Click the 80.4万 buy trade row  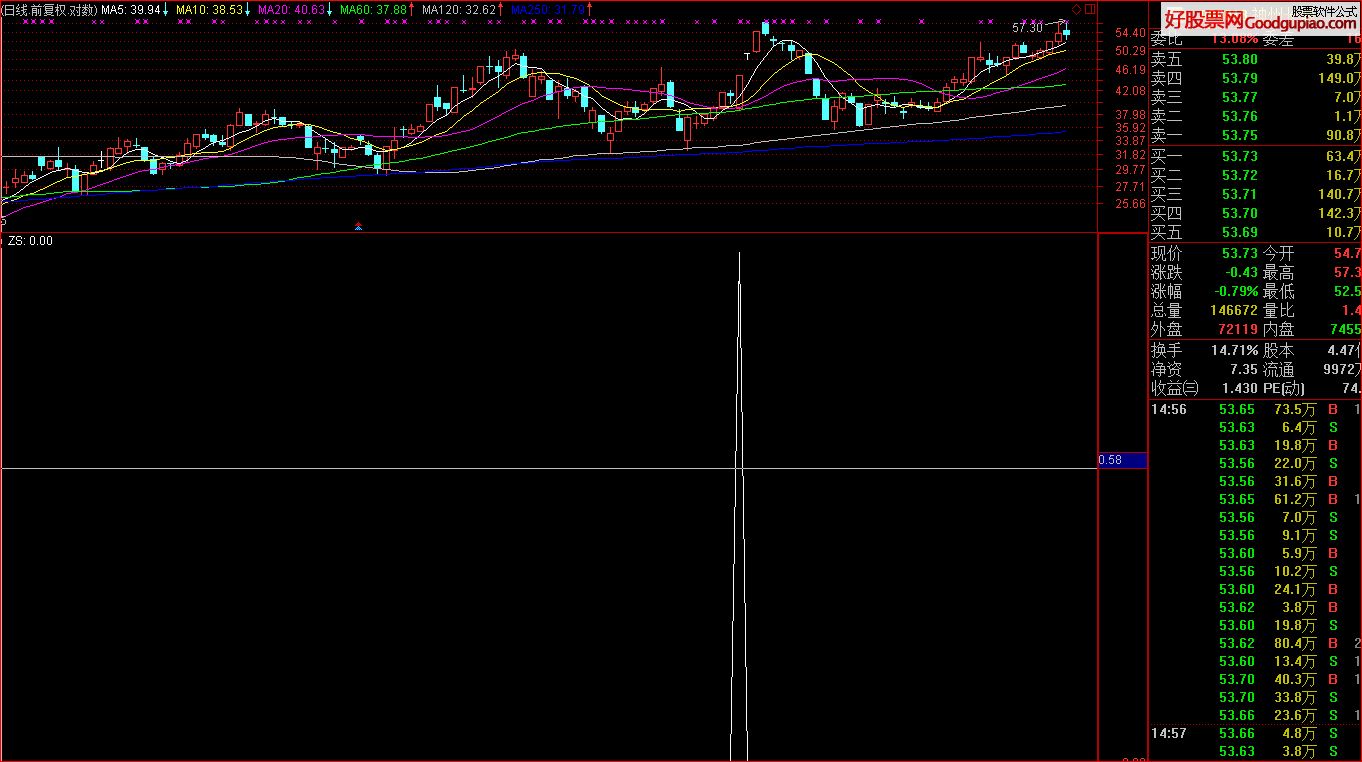point(1255,643)
